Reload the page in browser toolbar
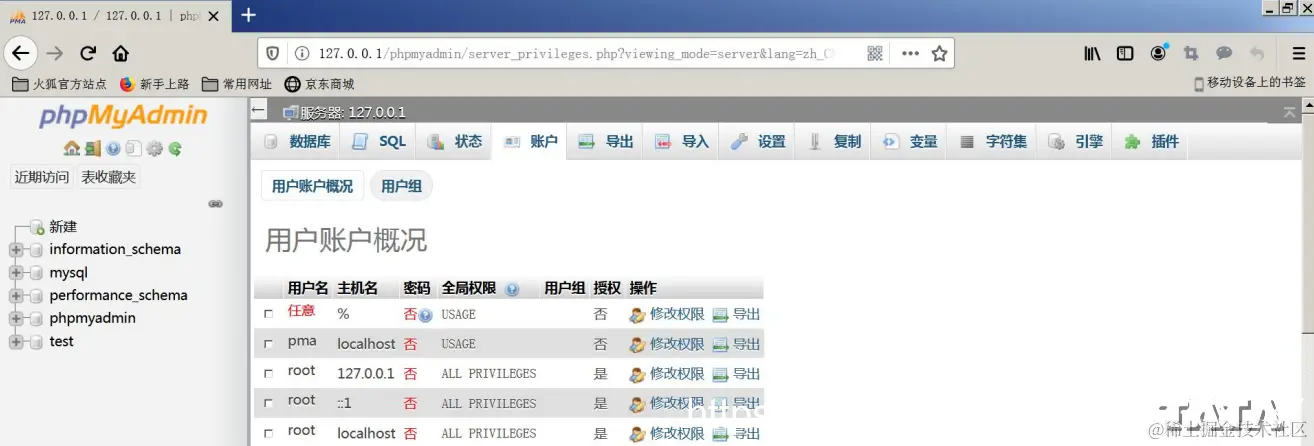Viewport: 1314px width, 446px height. (x=88, y=53)
